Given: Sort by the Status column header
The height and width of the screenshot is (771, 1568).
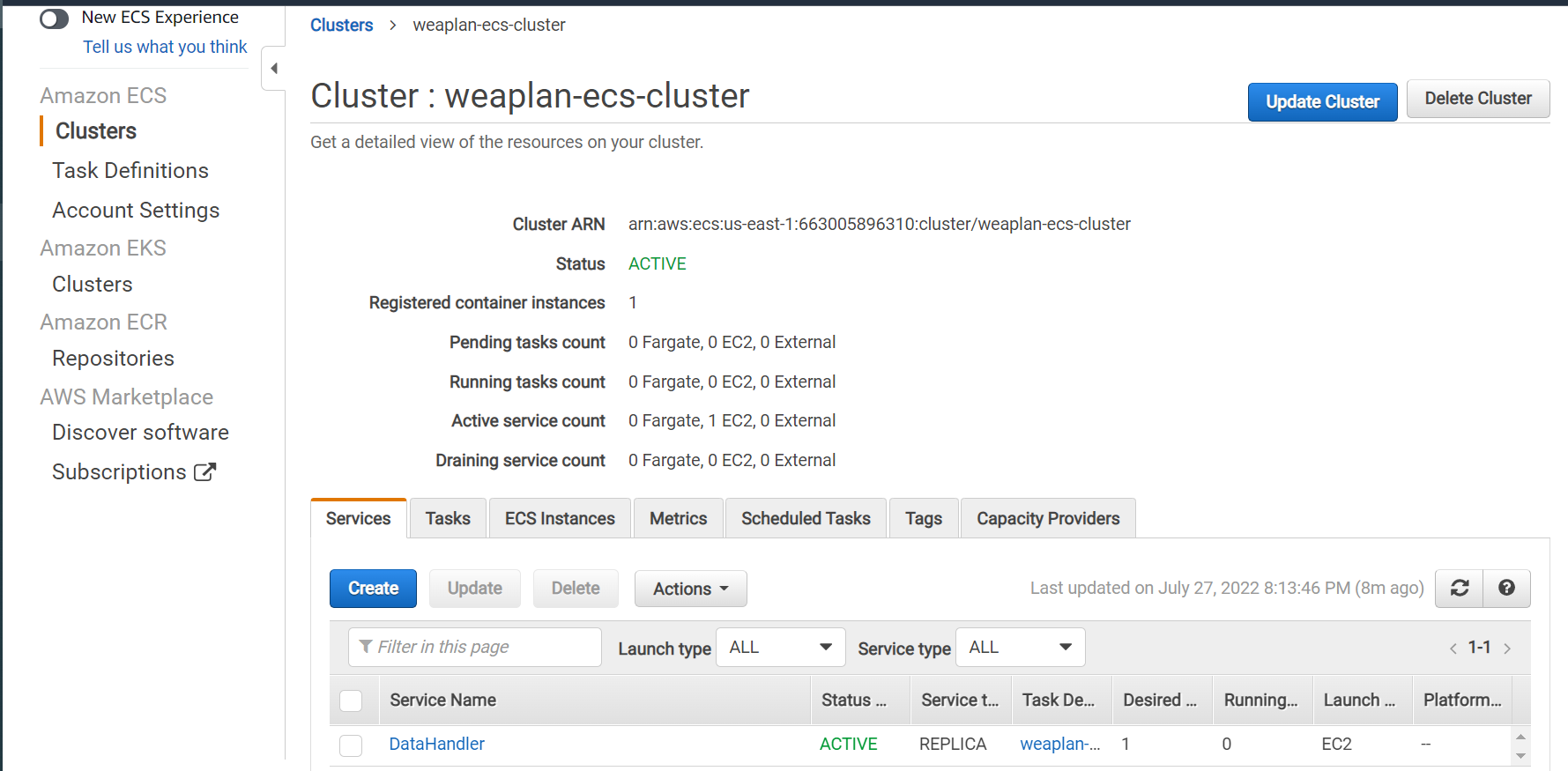Looking at the screenshot, I should (x=860, y=700).
